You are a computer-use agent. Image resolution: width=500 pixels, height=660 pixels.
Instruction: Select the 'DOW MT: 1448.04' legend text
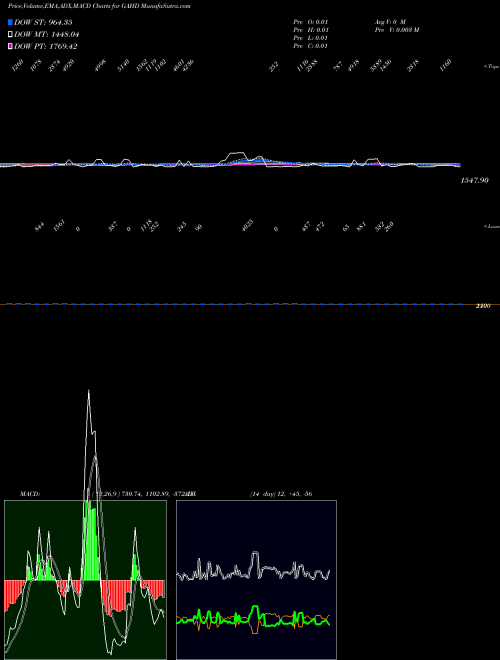coord(47,34)
